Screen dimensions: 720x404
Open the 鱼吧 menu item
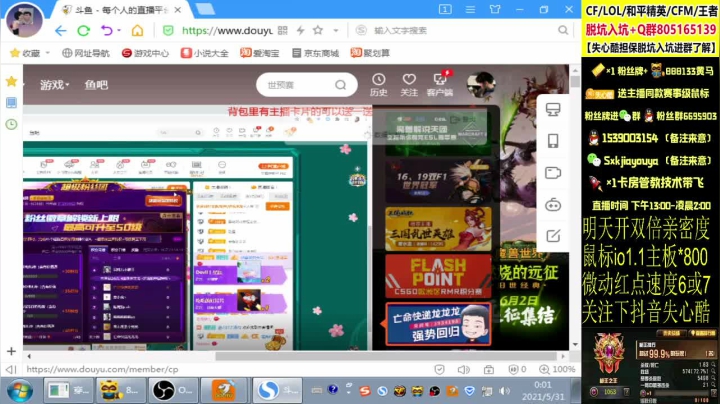tap(96, 85)
